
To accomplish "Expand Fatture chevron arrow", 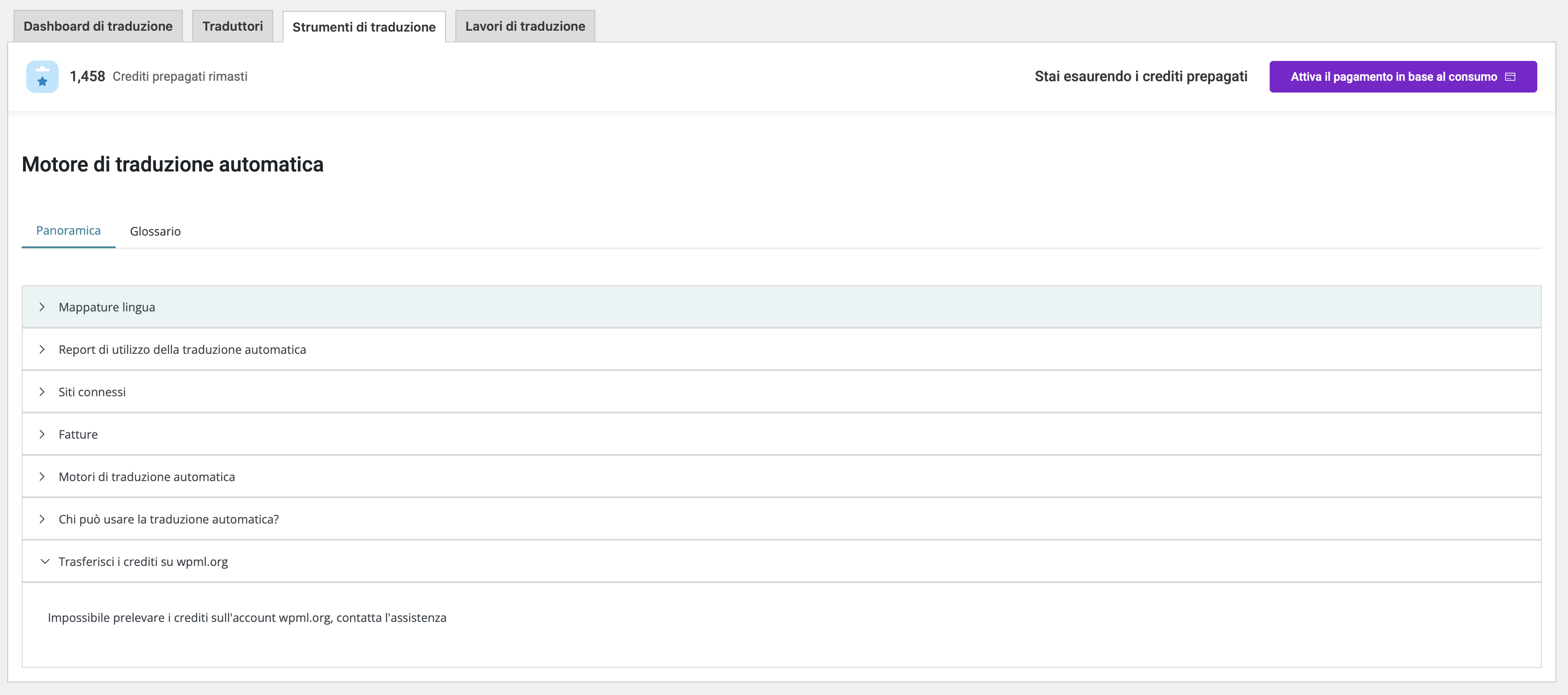I will coord(42,434).
